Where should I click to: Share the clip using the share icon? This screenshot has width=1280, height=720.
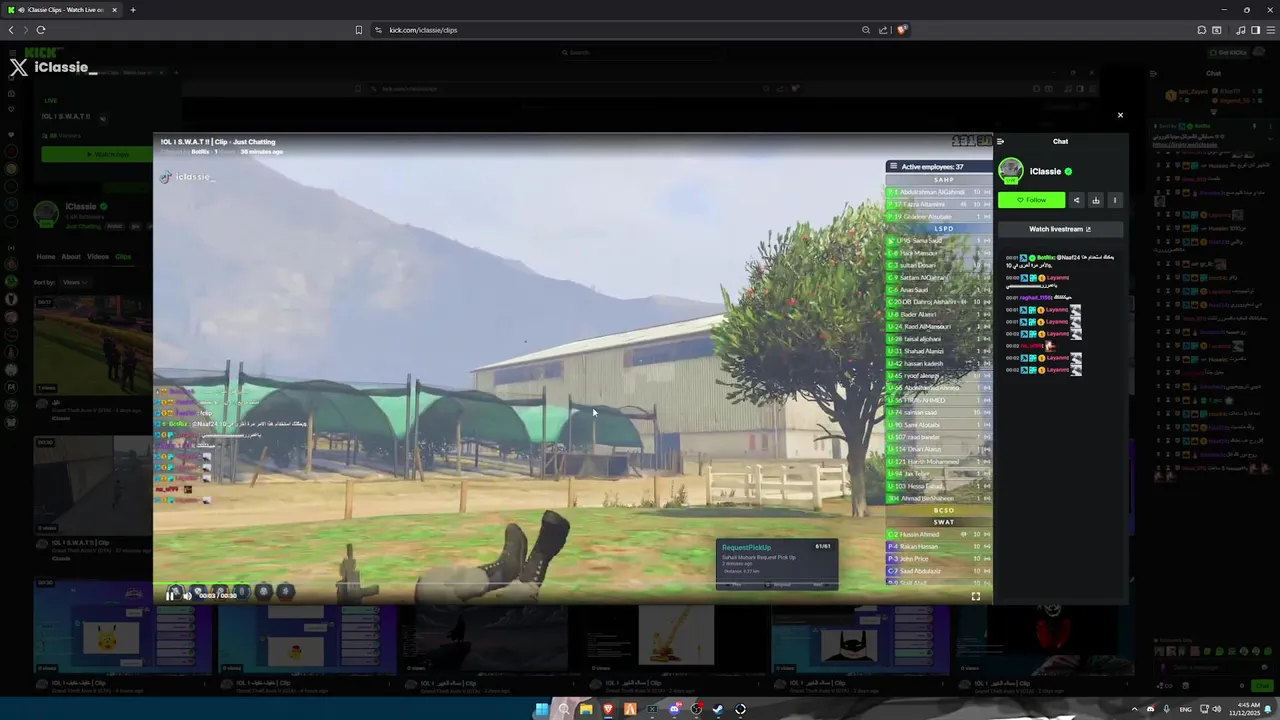pos(1077,200)
